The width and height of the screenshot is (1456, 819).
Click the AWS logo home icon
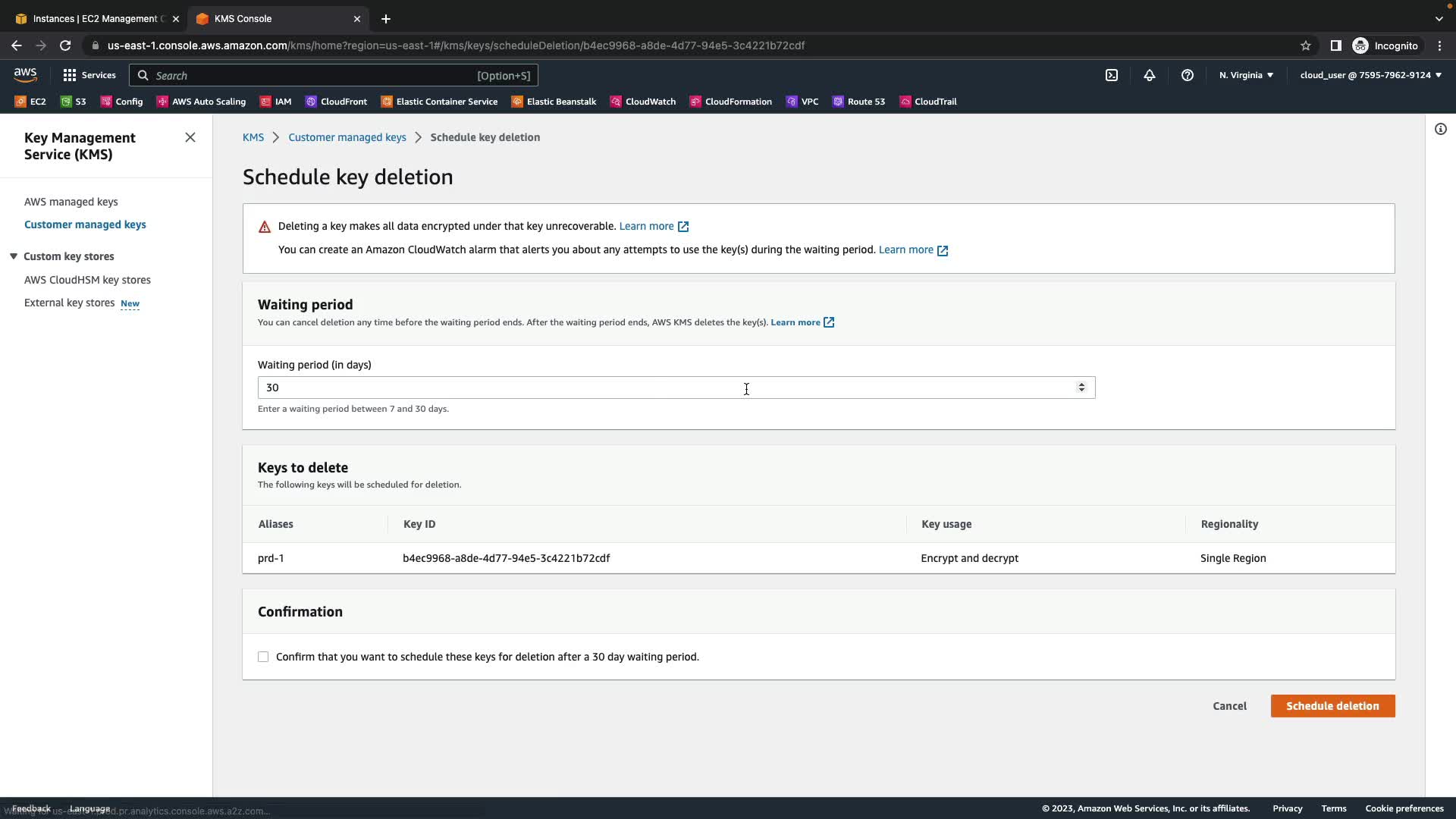(25, 74)
